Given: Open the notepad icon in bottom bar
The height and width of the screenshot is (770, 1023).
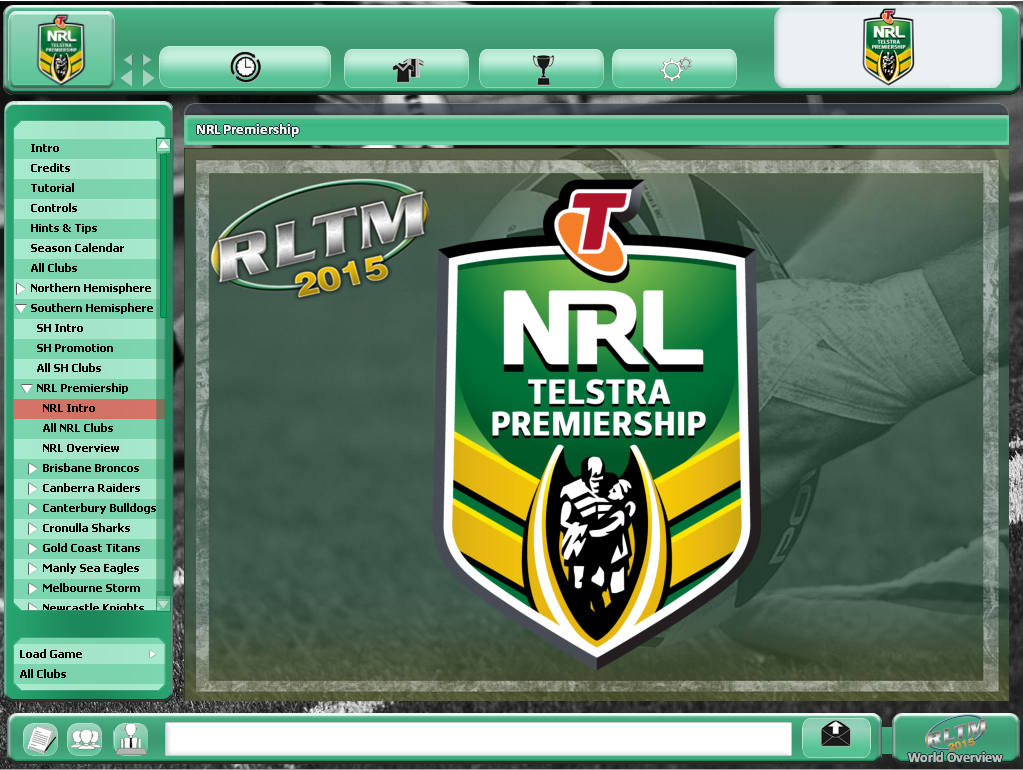Looking at the screenshot, I should coord(40,739).
